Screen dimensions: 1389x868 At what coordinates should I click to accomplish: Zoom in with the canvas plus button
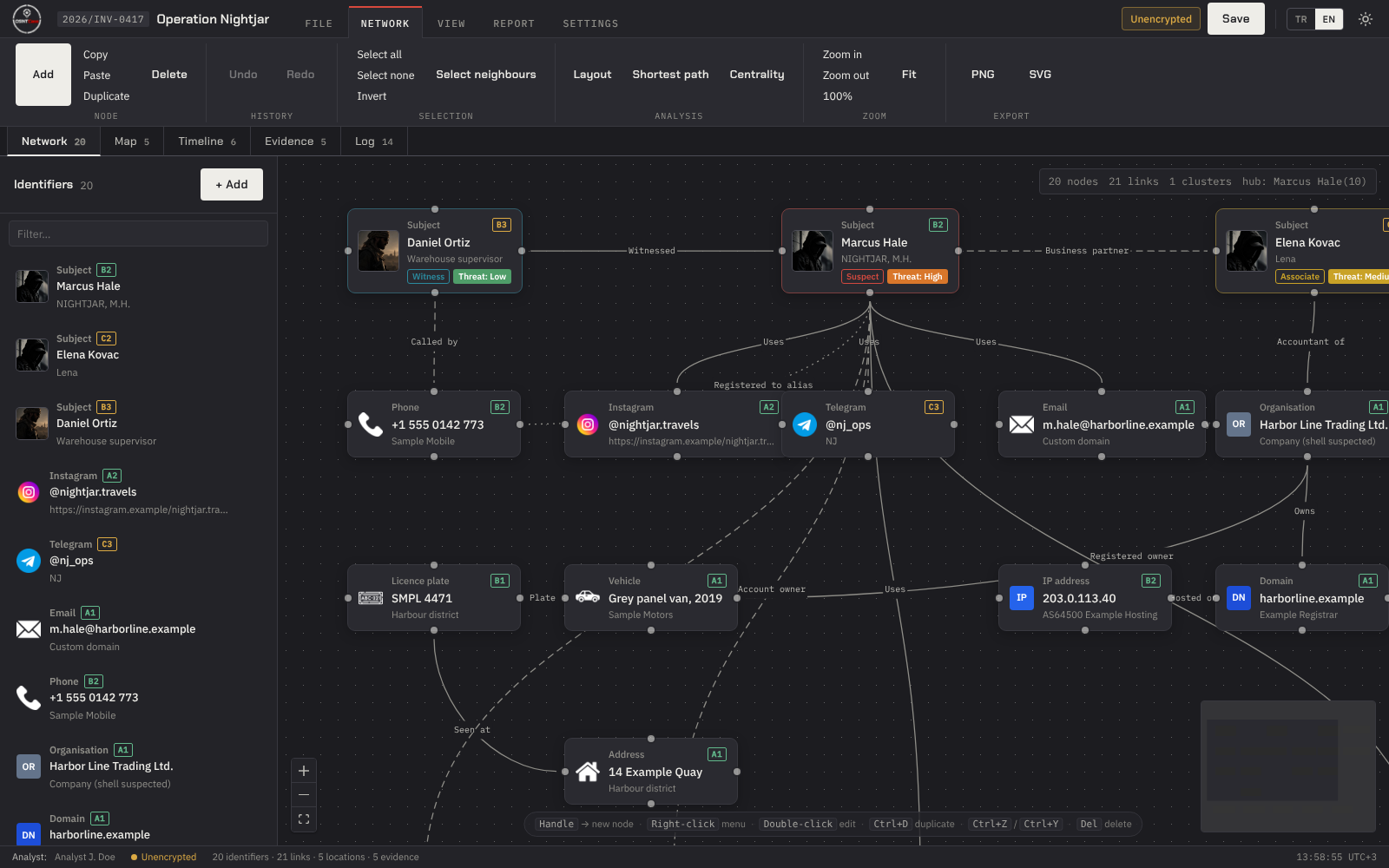[304, 771]
